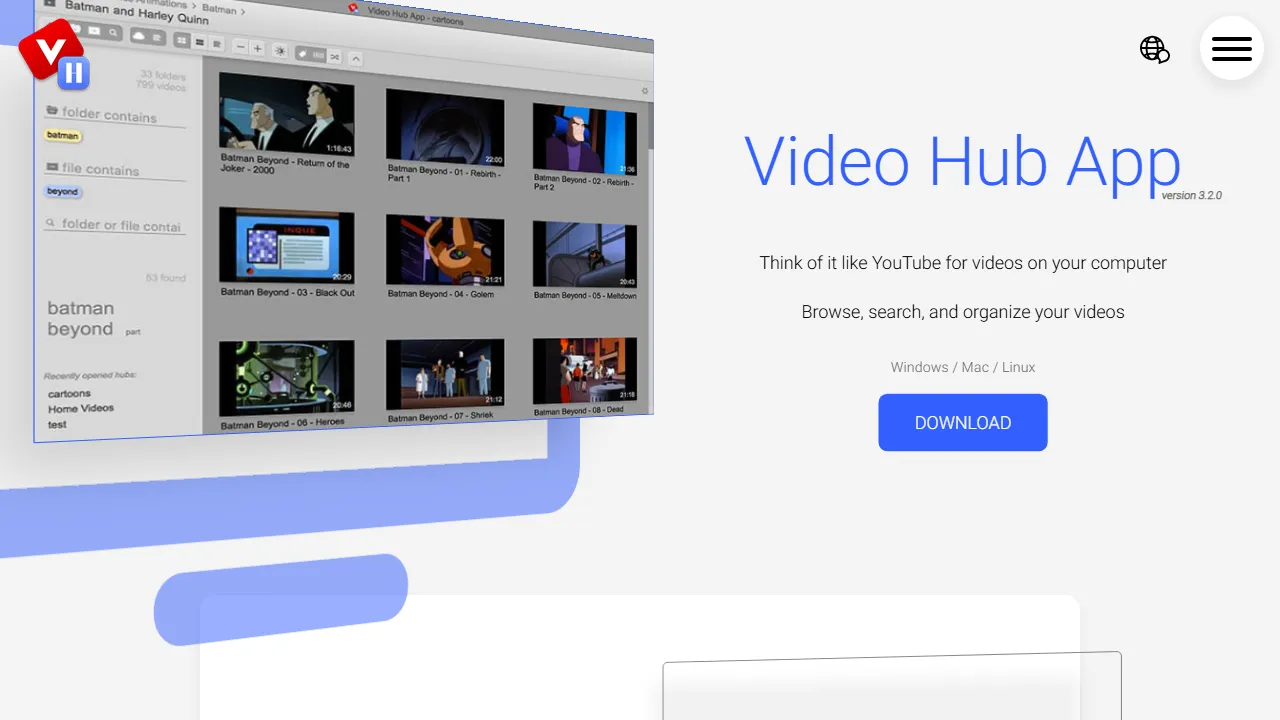Zoom out thumbnails with the minus icon
This screenshot has height=720, width=1280.
coord(240,47)
